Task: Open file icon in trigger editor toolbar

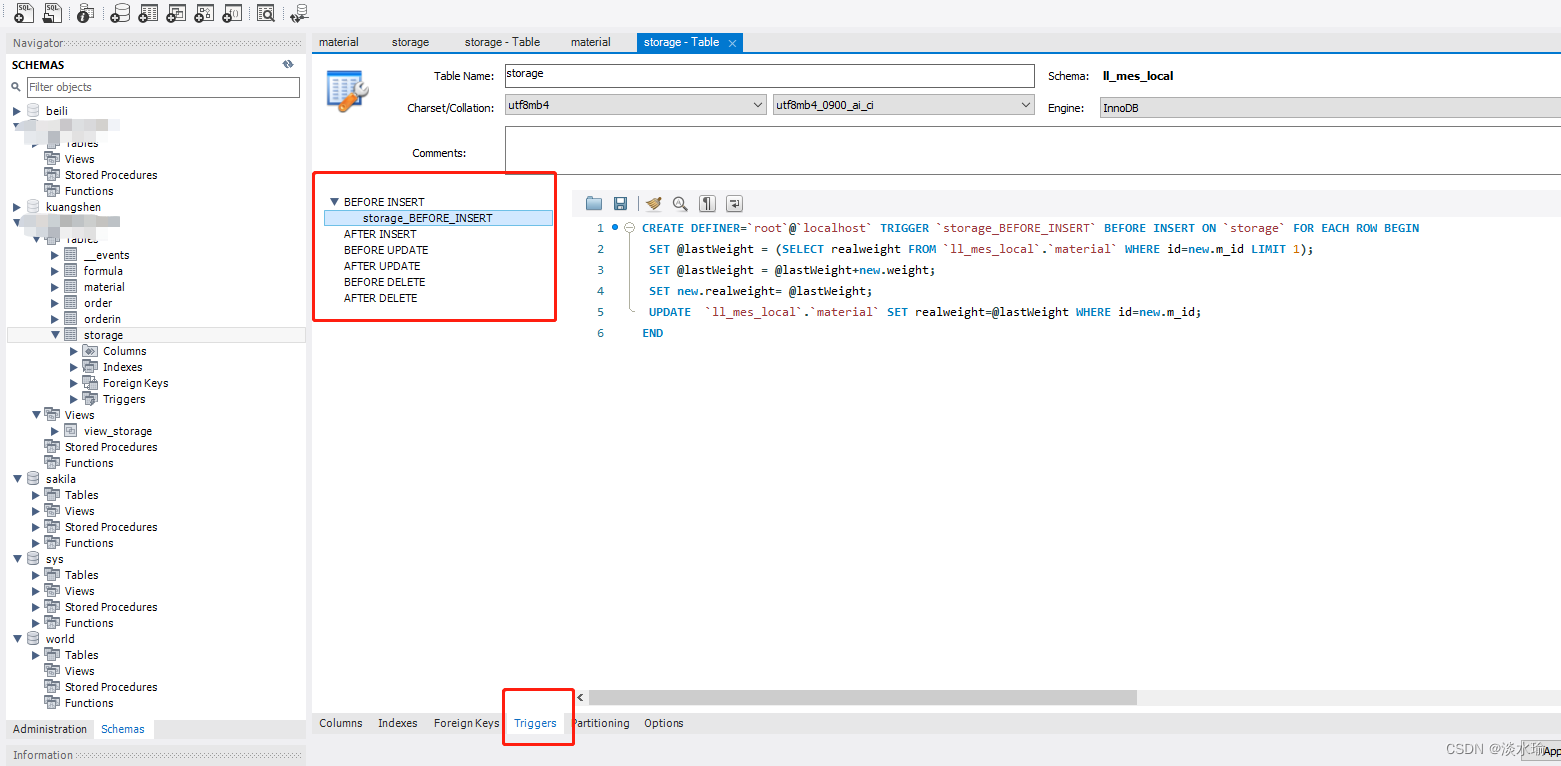Action: coord(594,203)
